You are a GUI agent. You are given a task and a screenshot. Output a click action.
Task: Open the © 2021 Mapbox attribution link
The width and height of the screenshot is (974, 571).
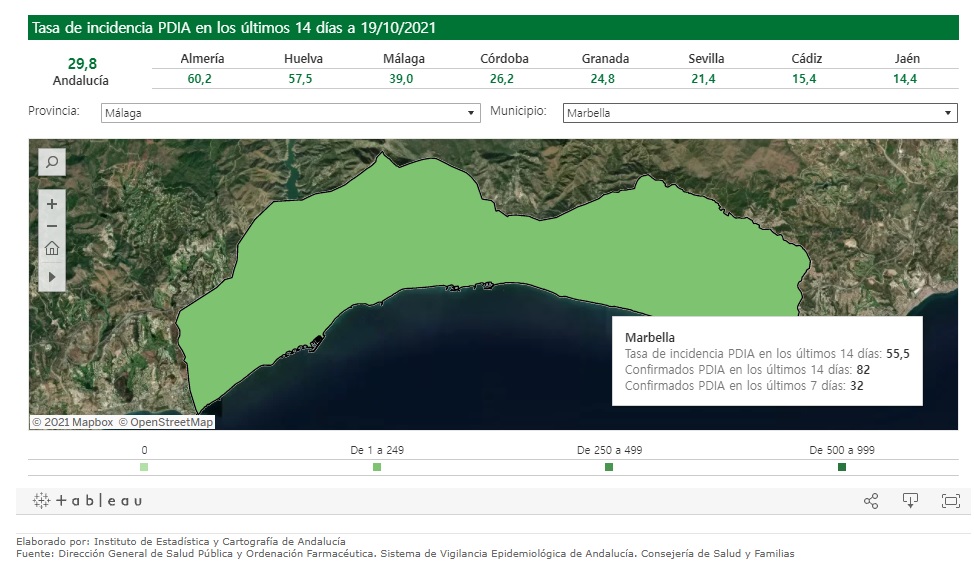coord(73,423)
